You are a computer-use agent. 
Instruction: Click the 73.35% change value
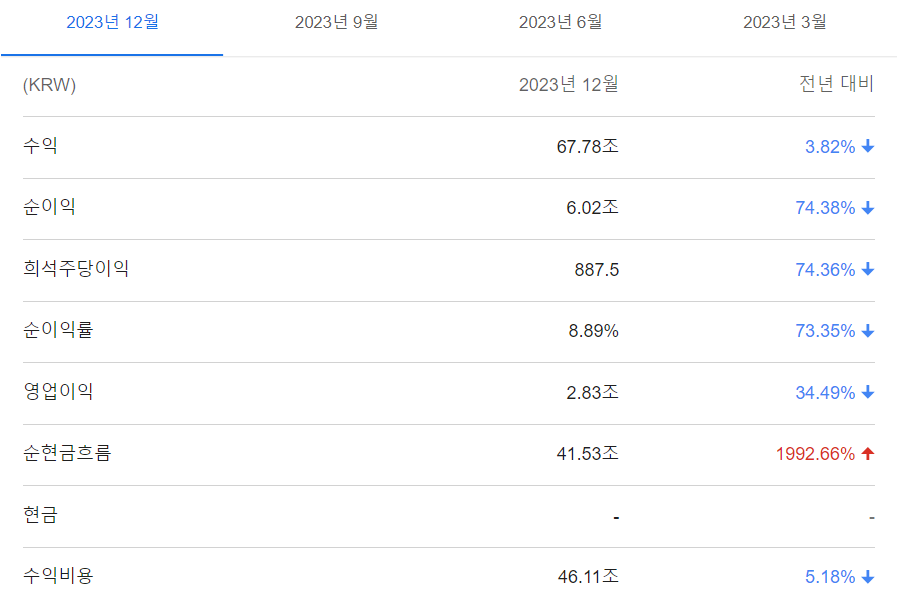point(825,331)
